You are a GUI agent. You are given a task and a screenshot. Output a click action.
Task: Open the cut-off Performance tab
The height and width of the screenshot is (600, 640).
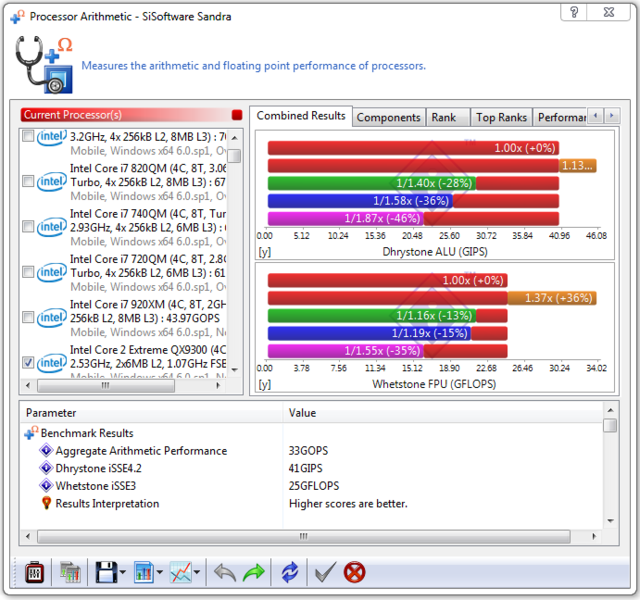(x=560, y=118)
